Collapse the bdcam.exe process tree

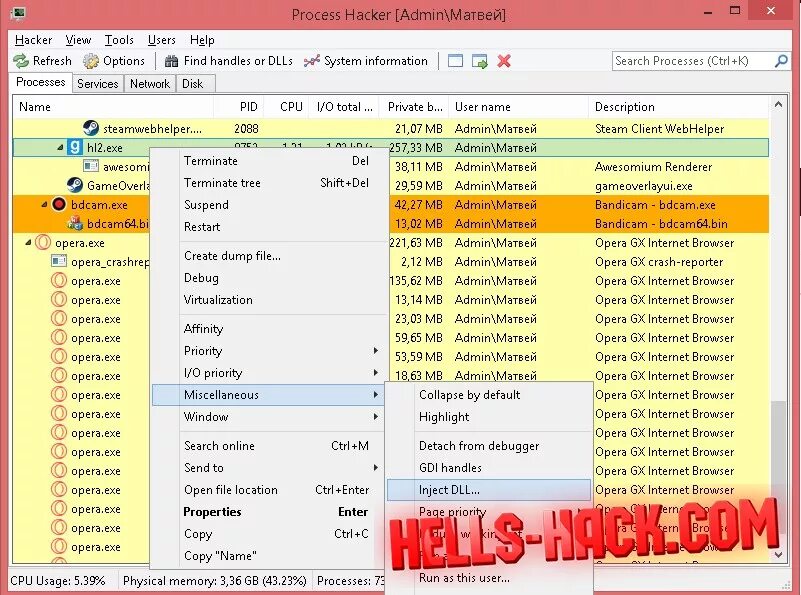[x=44, y=204]
